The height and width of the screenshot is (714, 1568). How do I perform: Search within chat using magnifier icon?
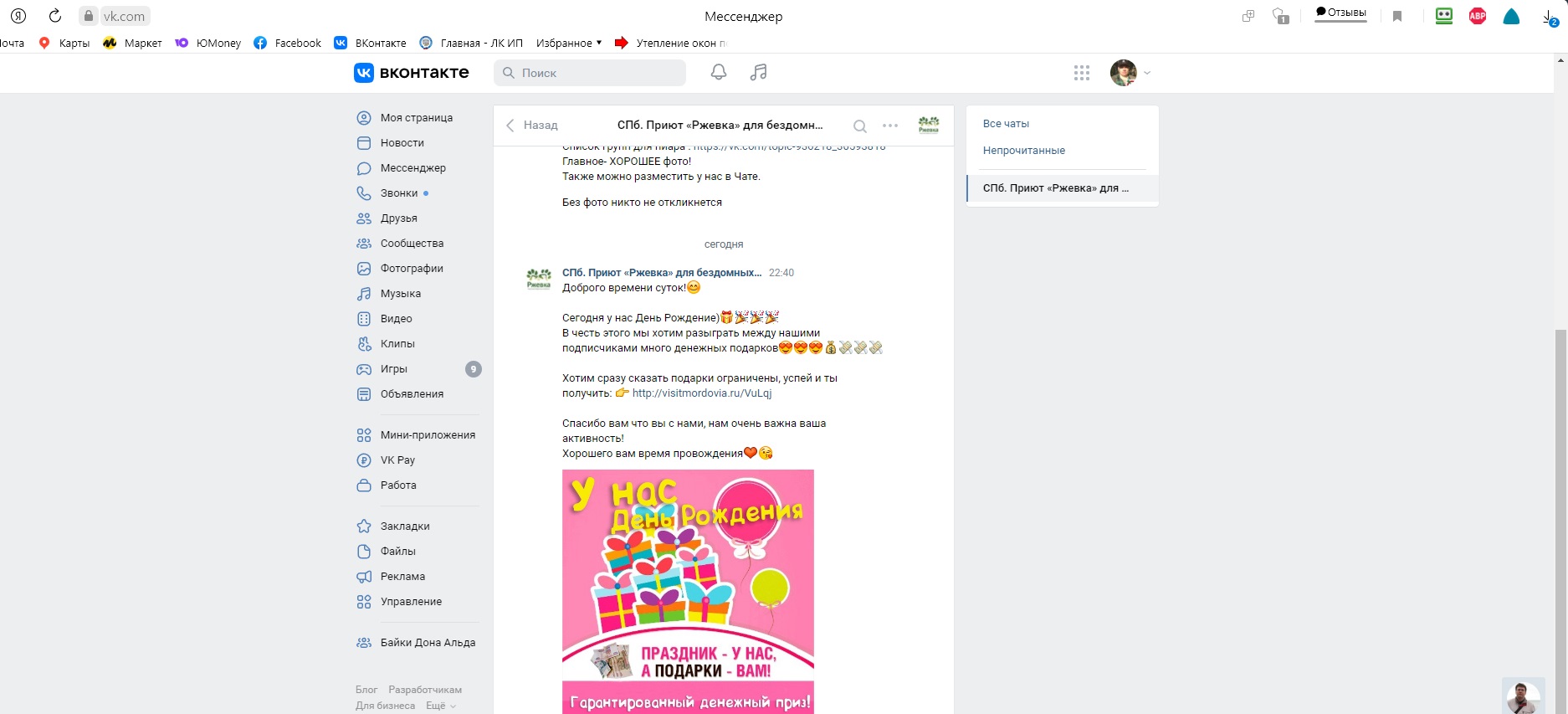point(859,126)
